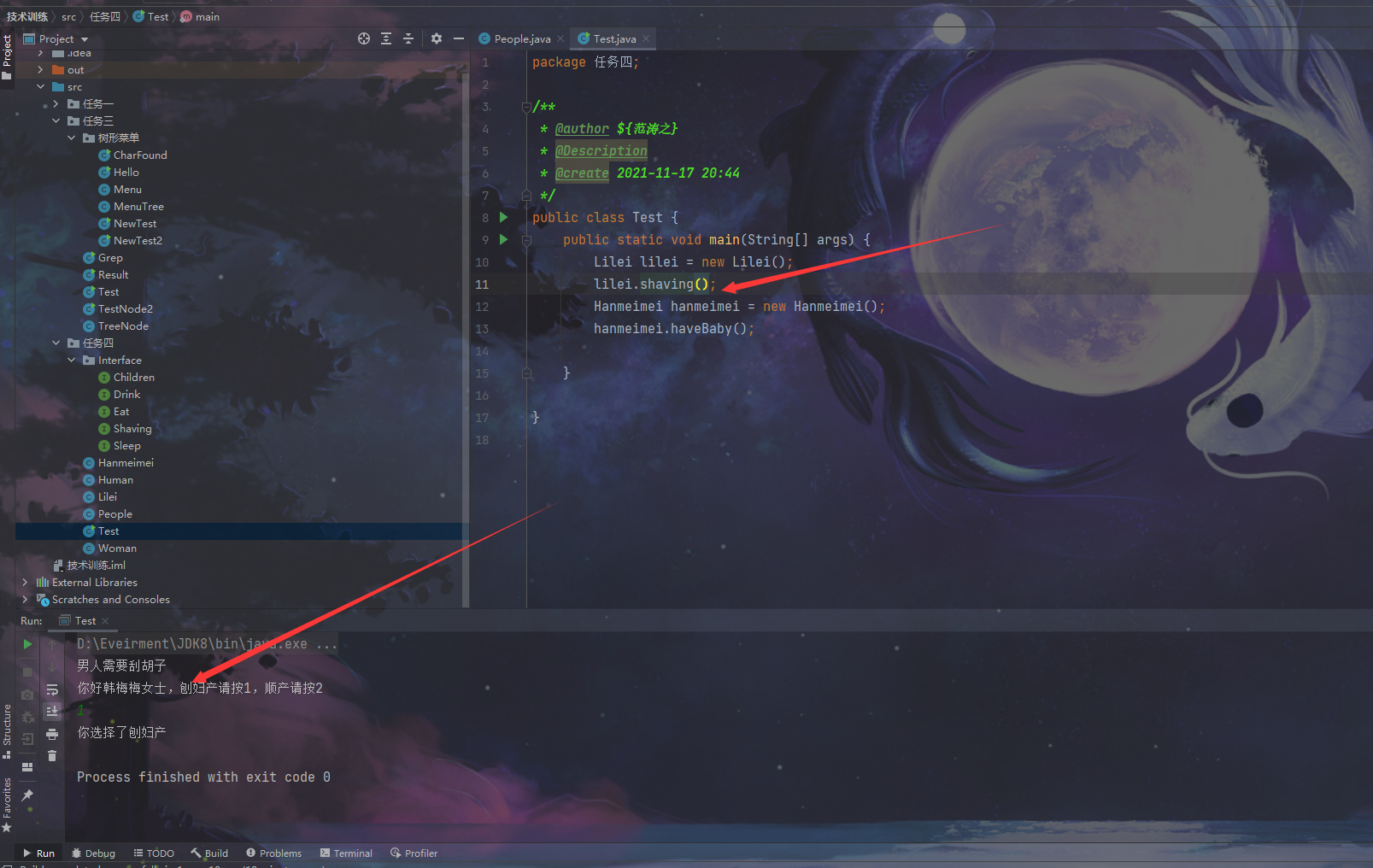The width and height of the screenshot is (1373, 868).
Task: Open the Debug tool window
Action: [93, 853]
